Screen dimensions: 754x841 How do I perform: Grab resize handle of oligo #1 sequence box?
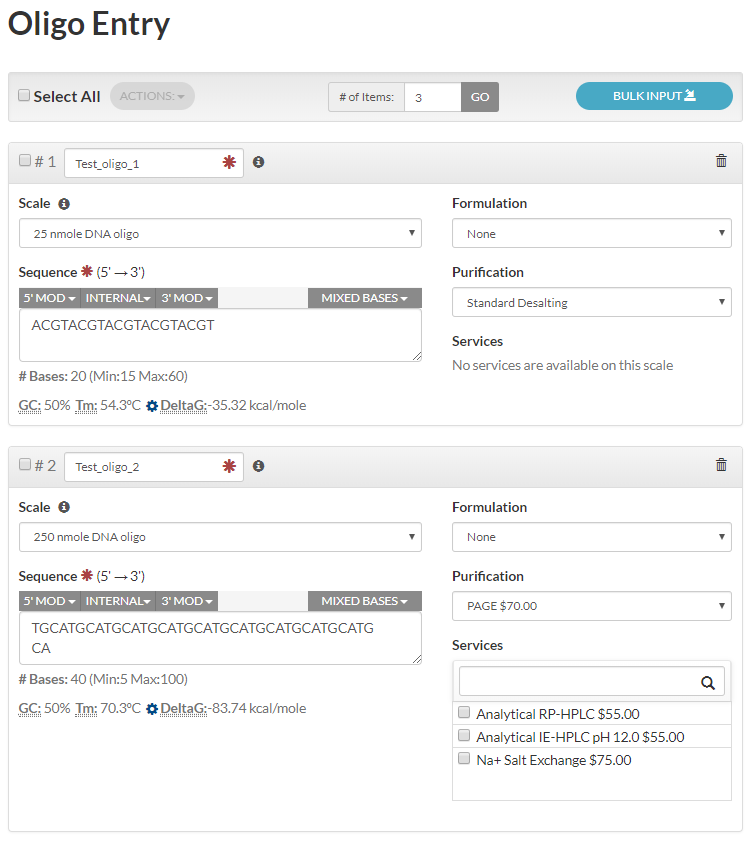click(x=417, y=356)
